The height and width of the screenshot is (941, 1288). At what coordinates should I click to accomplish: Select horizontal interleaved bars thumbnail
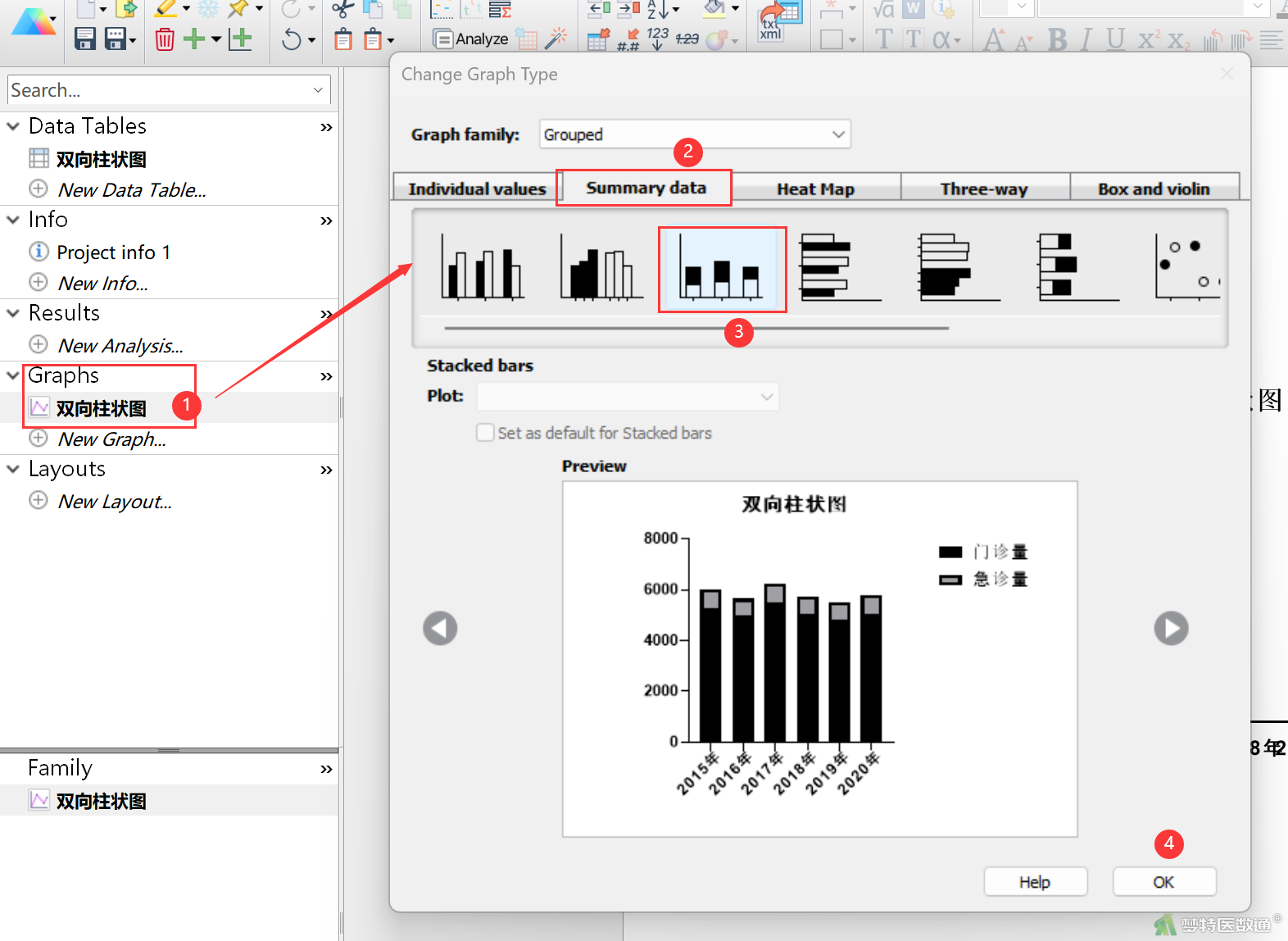pos(840,267)
